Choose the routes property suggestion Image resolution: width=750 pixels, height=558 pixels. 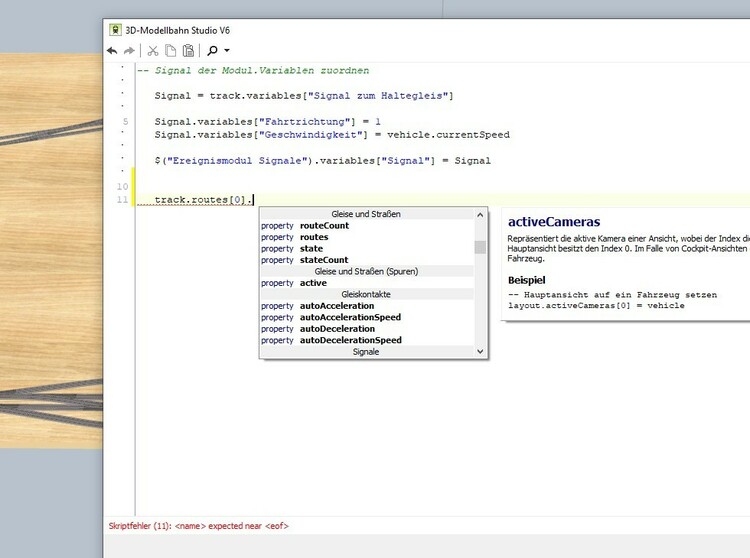[313, 237]
